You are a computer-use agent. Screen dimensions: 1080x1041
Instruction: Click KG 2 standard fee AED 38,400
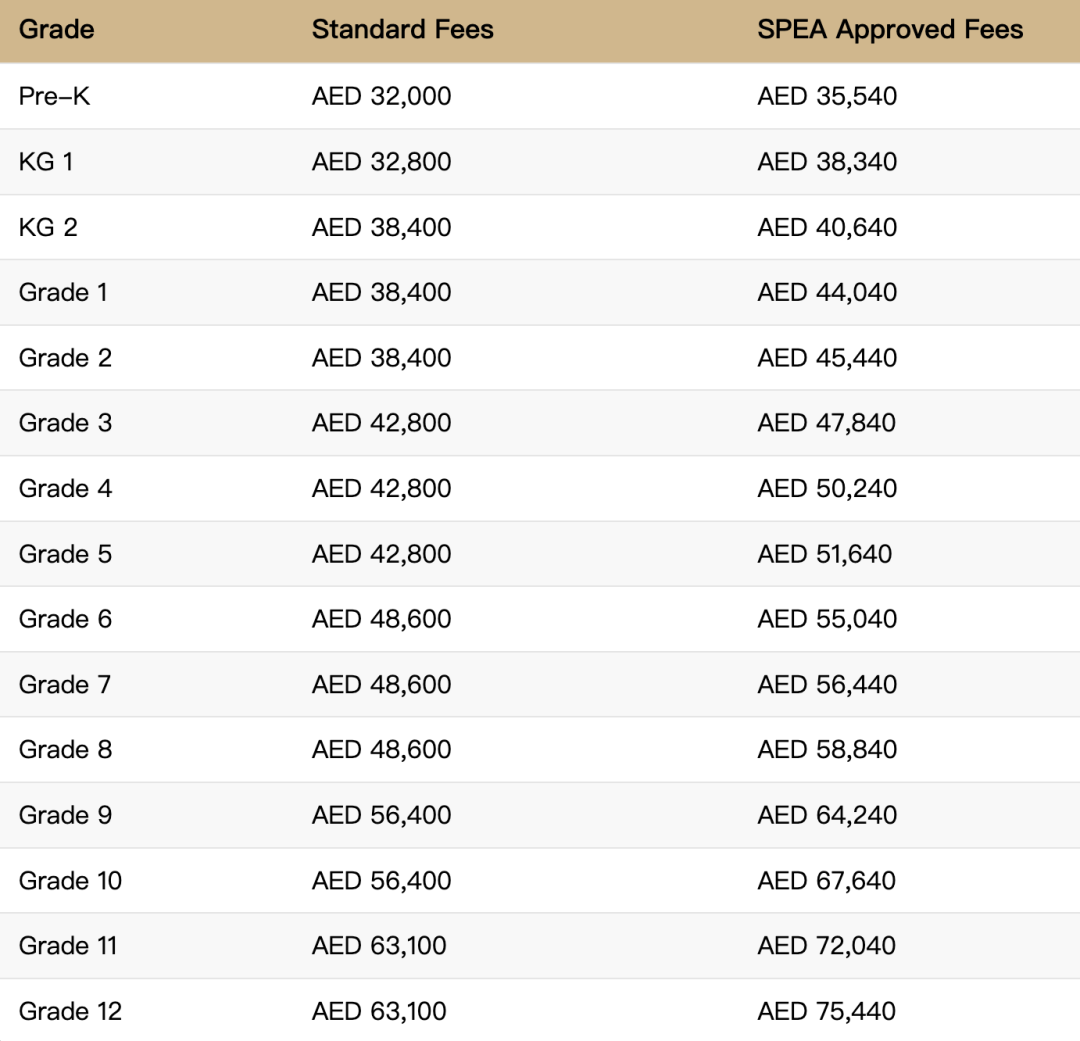[x=382, y=227]
